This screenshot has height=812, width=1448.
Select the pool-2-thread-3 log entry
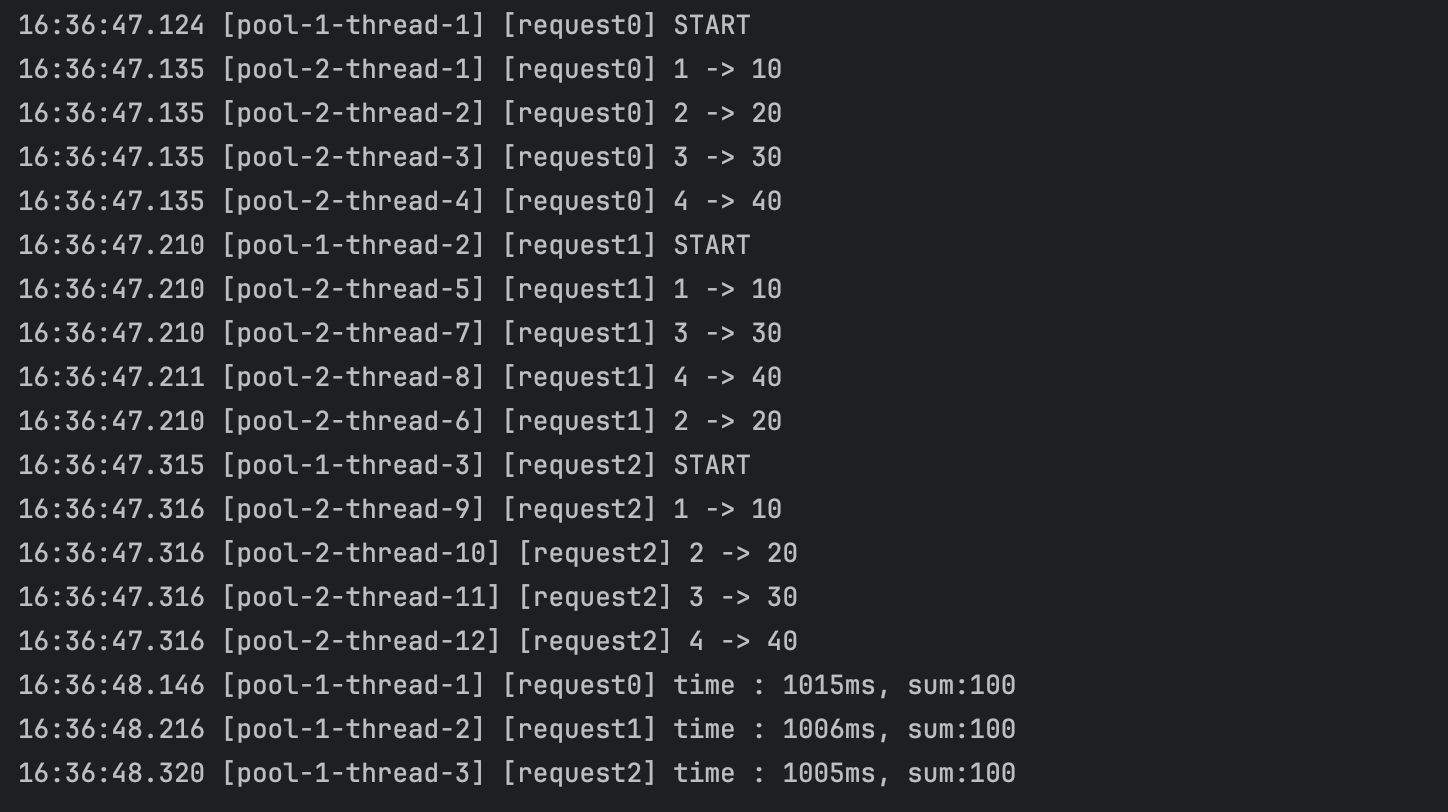tap(400, 157)
